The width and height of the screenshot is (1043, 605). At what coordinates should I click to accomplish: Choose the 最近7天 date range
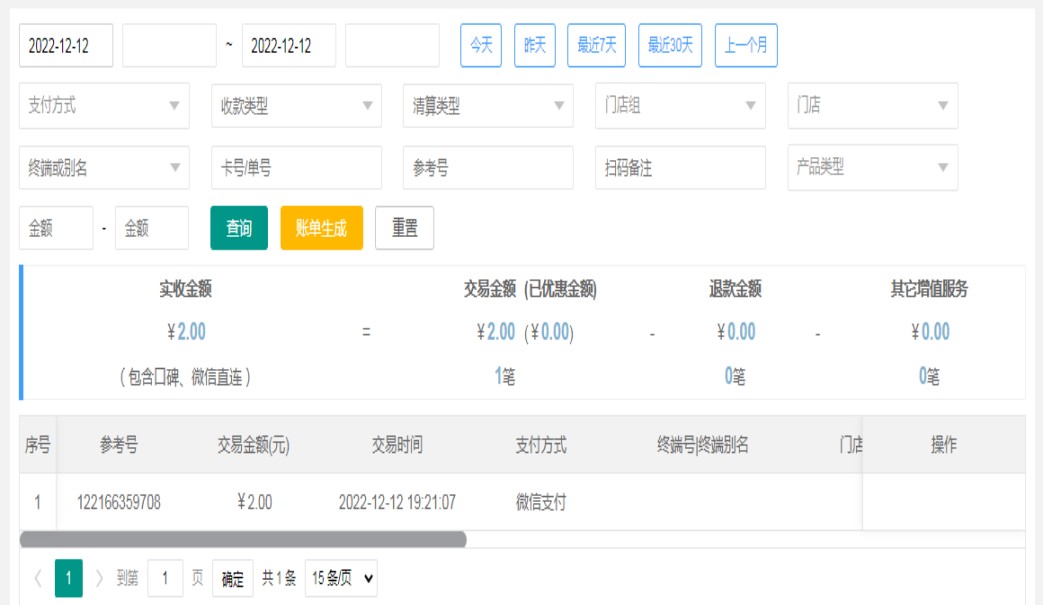pos(596,46)
